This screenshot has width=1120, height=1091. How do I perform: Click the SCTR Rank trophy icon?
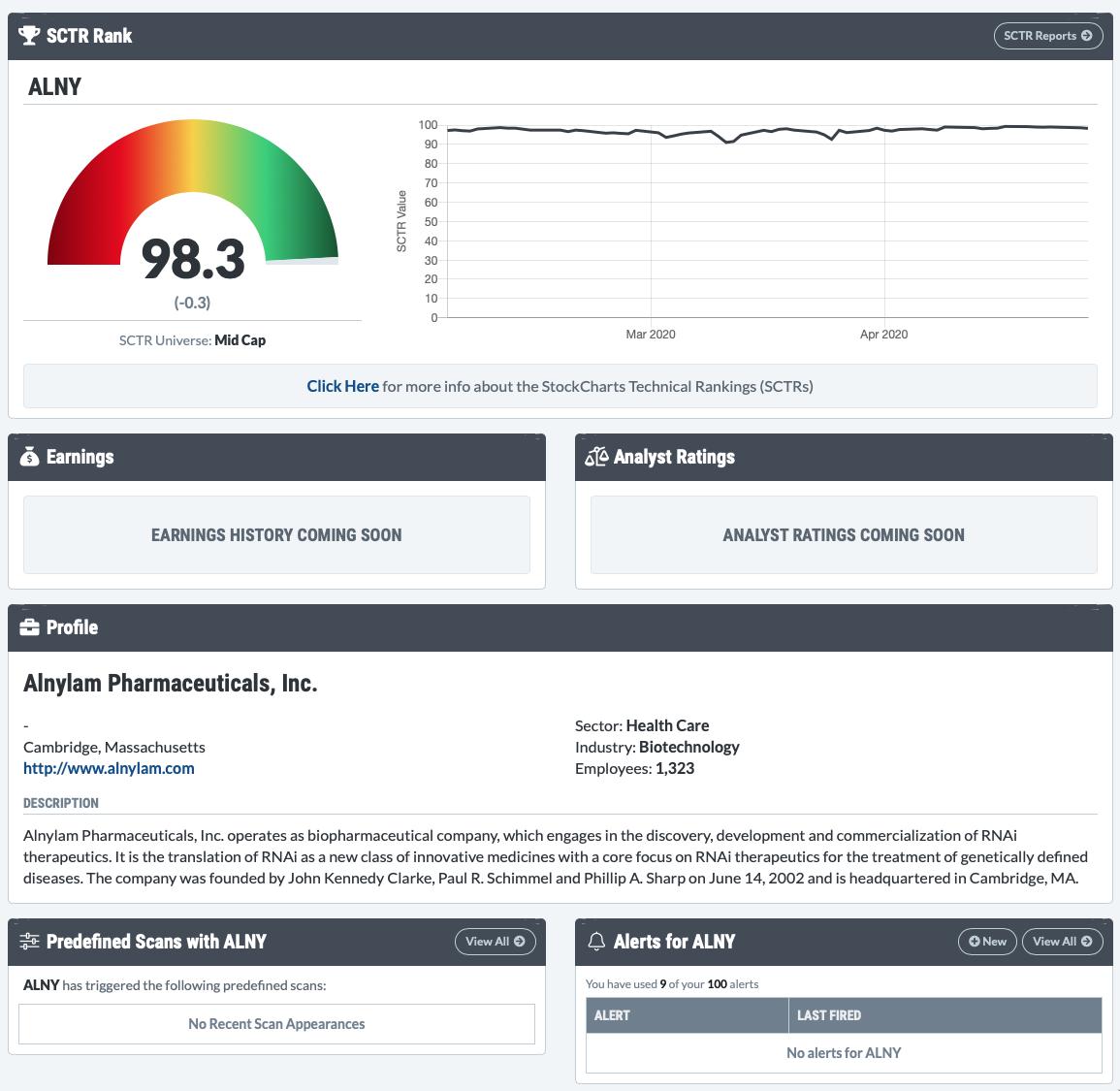29,36
